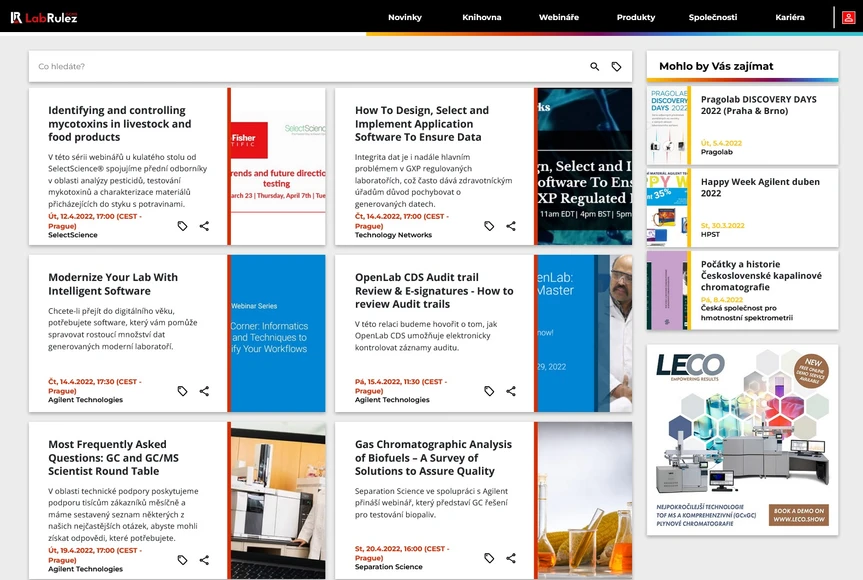Open the Knihovna menu
This screenshot has width=863, height=580.
click(482, 17)
